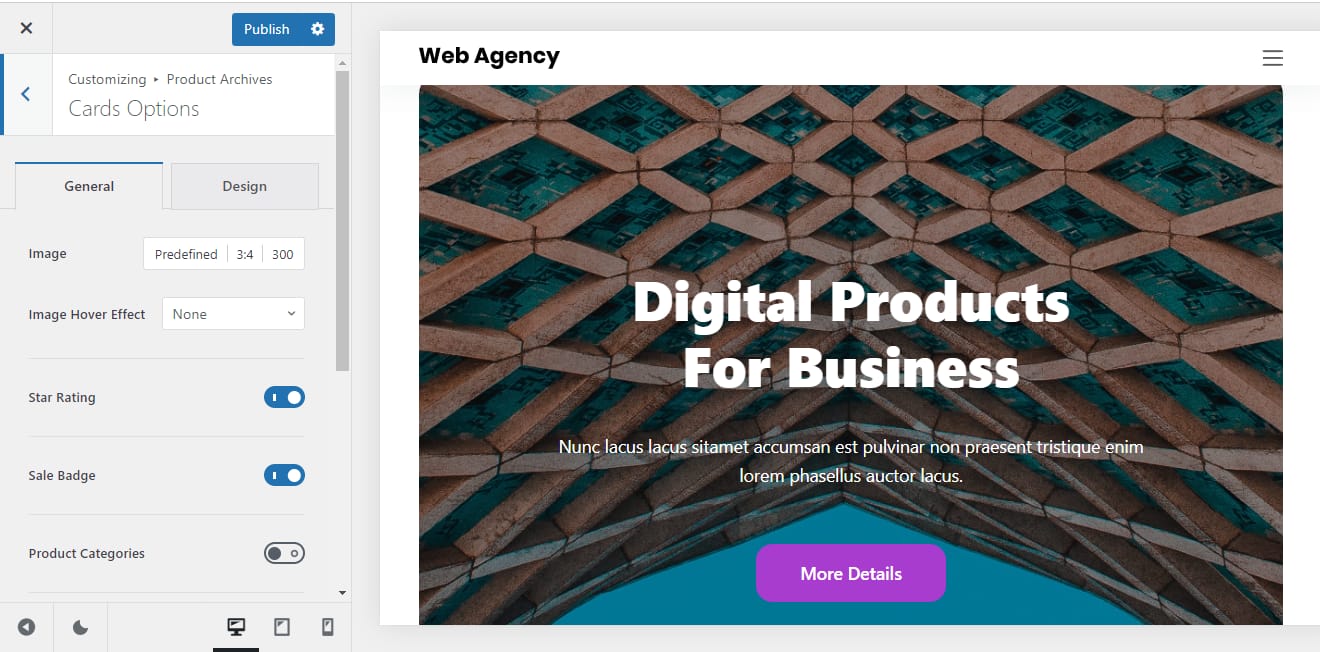
Task: Open the hamburger menu in preview
Action: (x=1272, y=58)
